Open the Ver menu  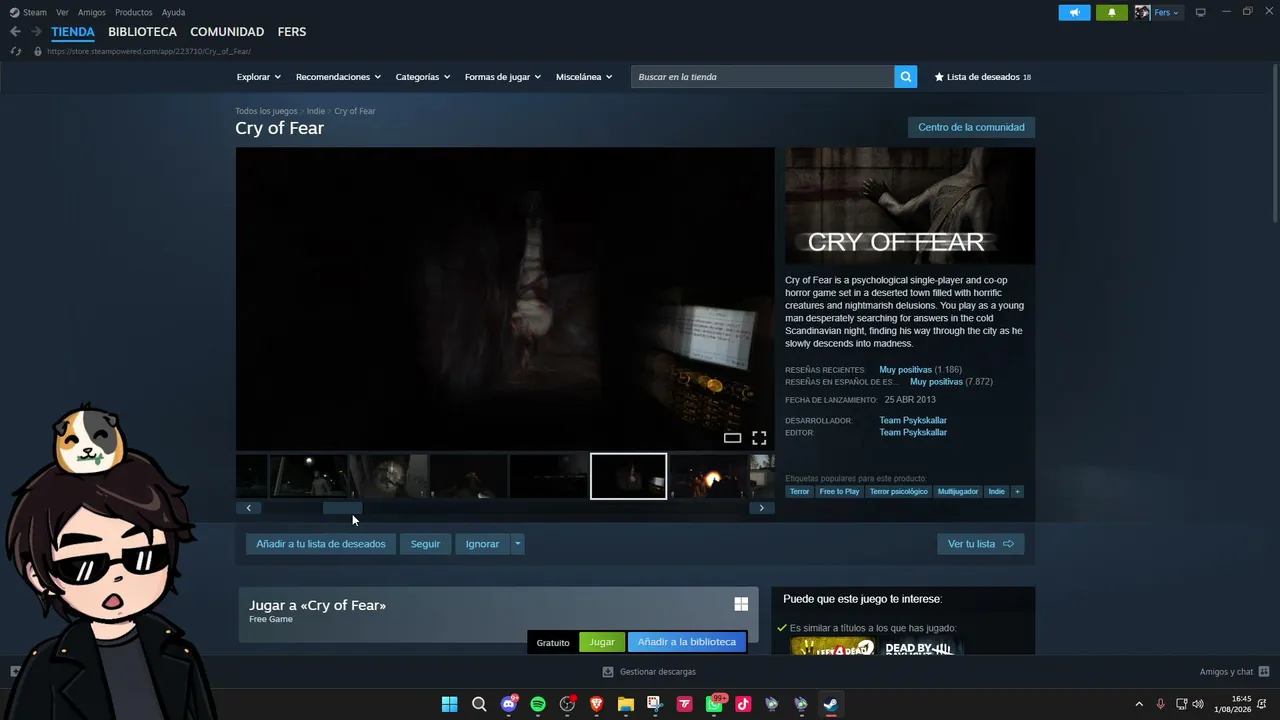(62, 13)
